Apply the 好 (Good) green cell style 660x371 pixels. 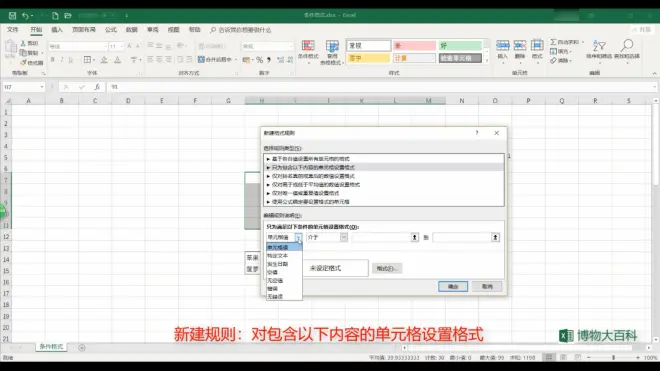[x=460, y=45]
